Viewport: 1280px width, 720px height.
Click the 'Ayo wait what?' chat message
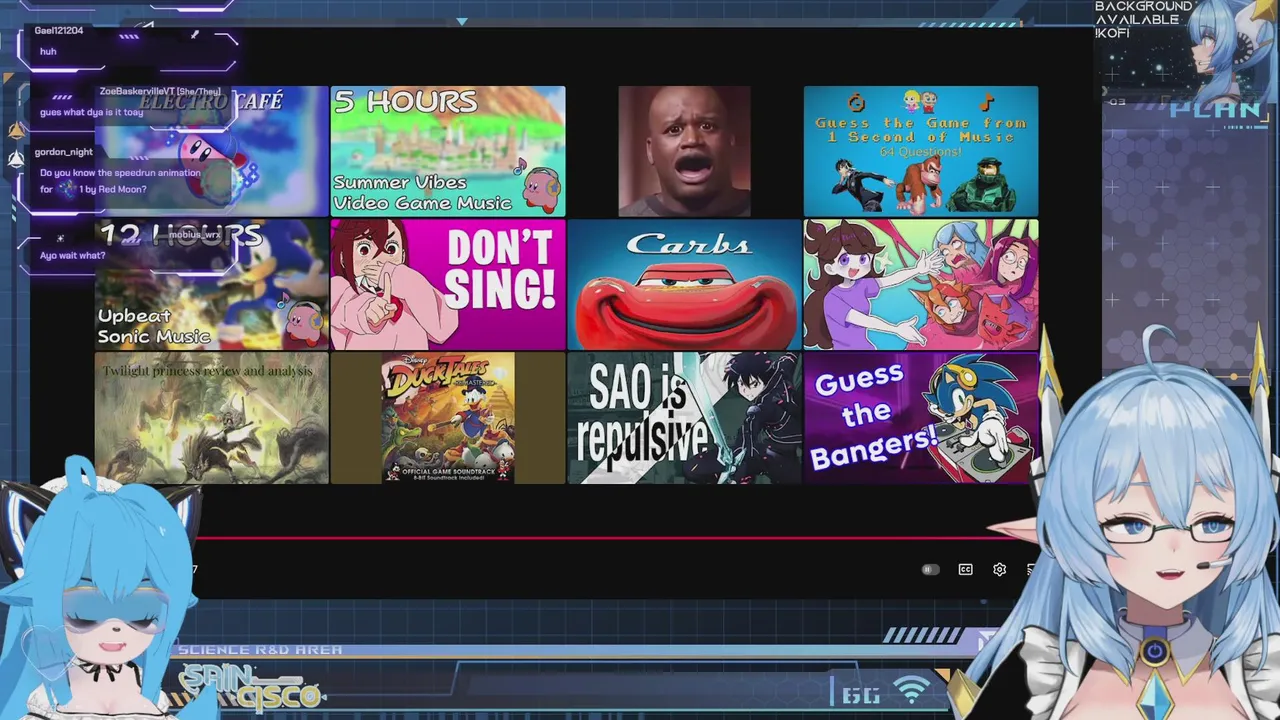[72, 255]
